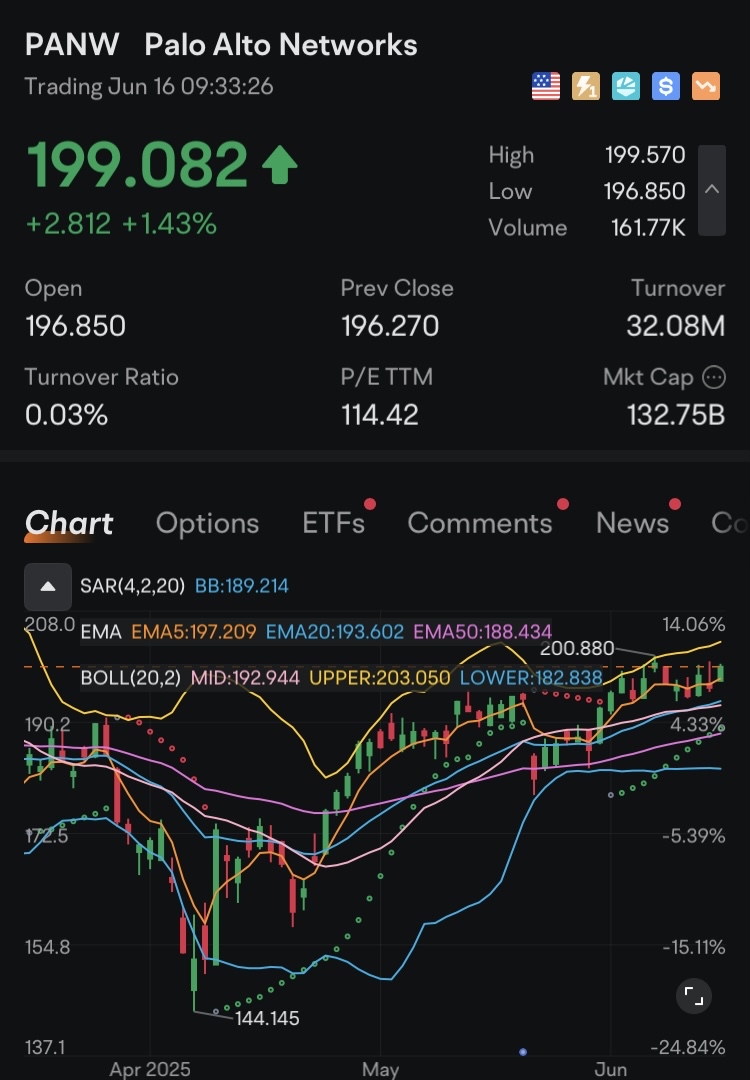Tap the High value 199.570

pyautogui.click(x=645, y=155)
